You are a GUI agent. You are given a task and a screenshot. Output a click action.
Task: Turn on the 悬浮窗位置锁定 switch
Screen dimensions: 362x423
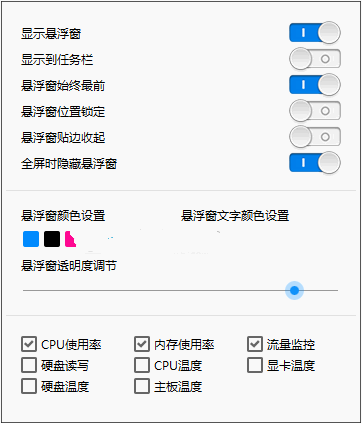315,111
